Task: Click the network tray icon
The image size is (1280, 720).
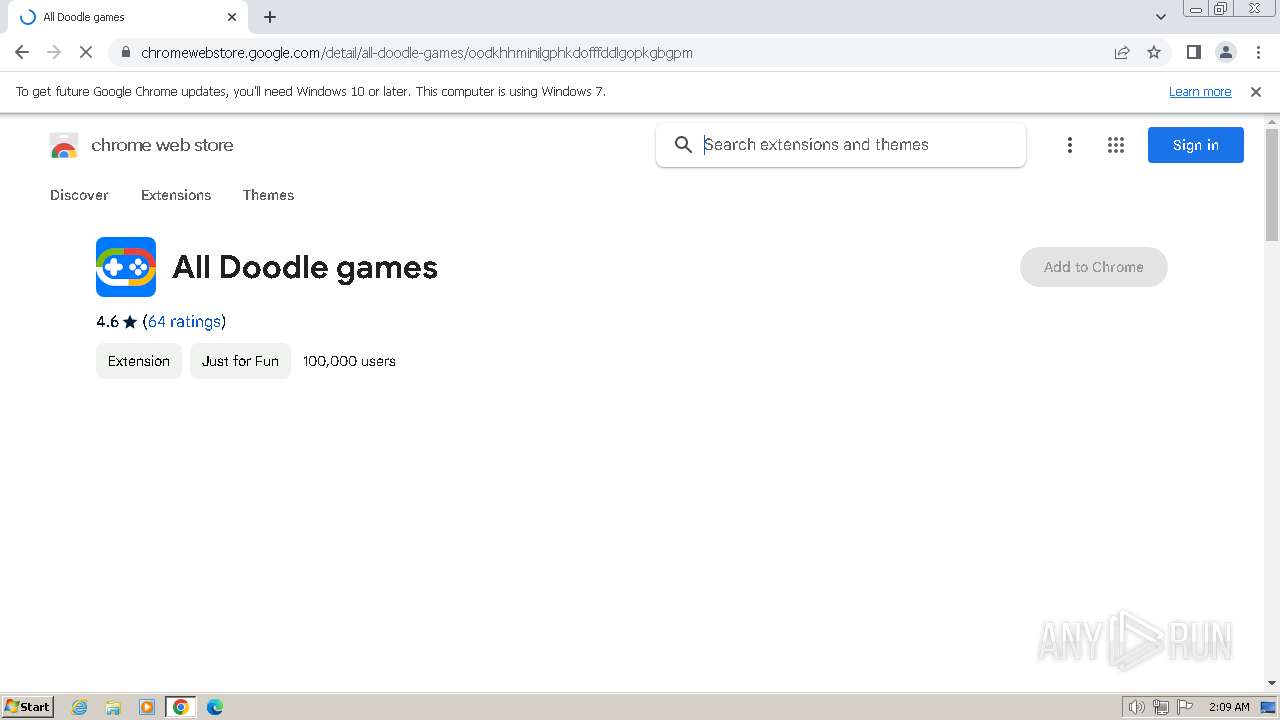Action: [1161, 707]
